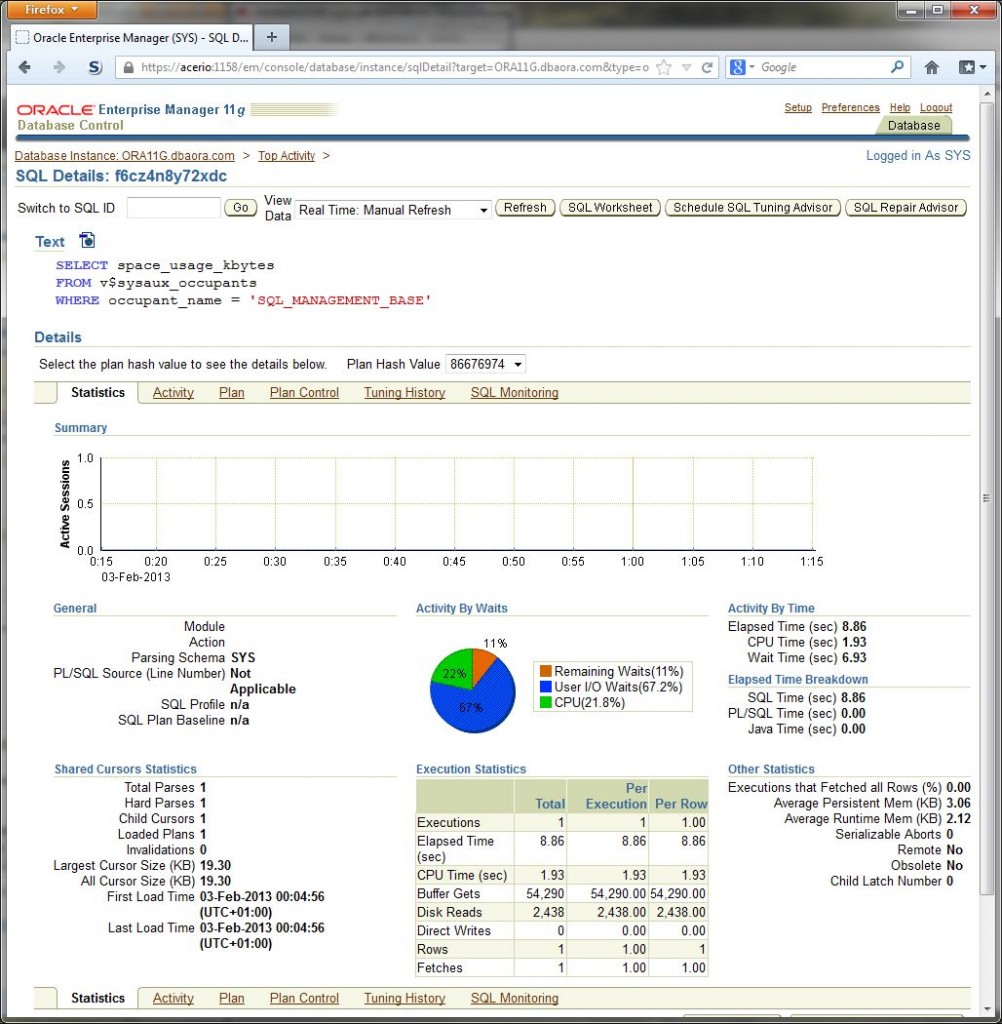Click the S add-on icon beside the address bar
The width and height of the screenshot is (1002, 1024).
tap(95, 67)
